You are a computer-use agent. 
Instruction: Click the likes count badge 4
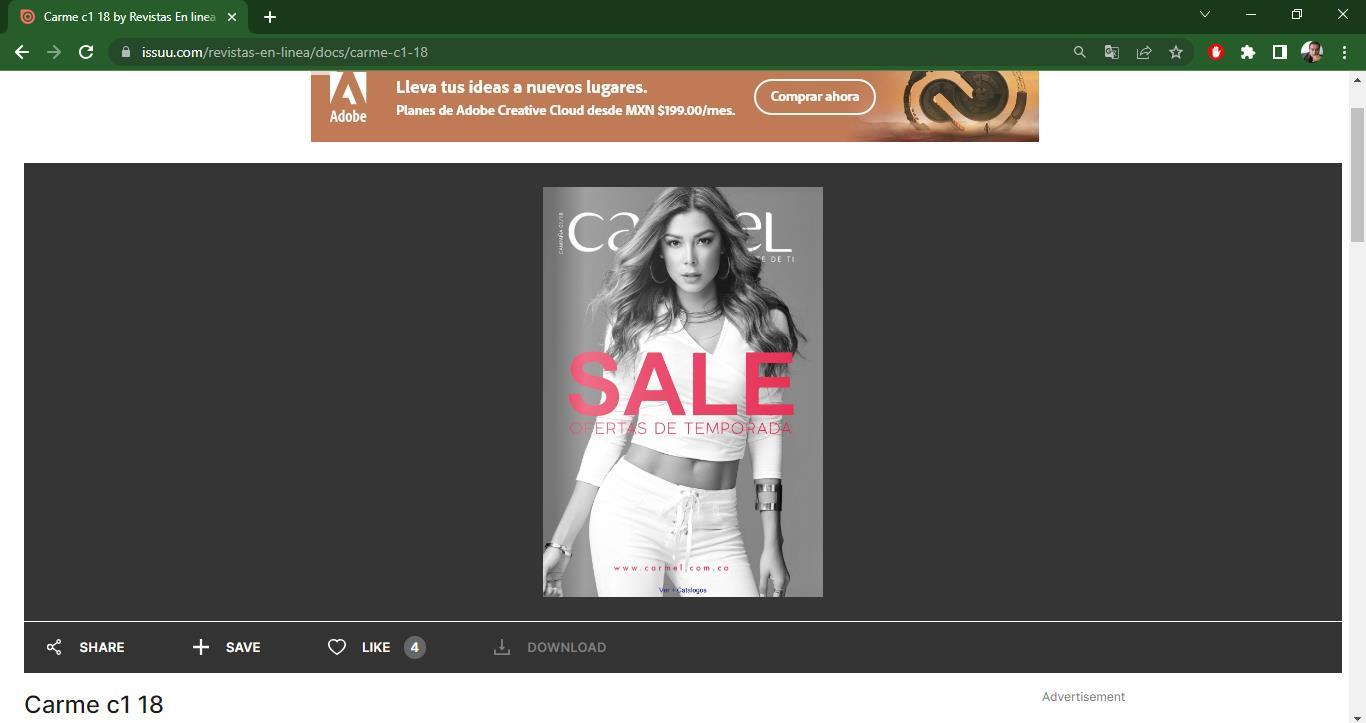pyautogui.click(x=415, y=647)
